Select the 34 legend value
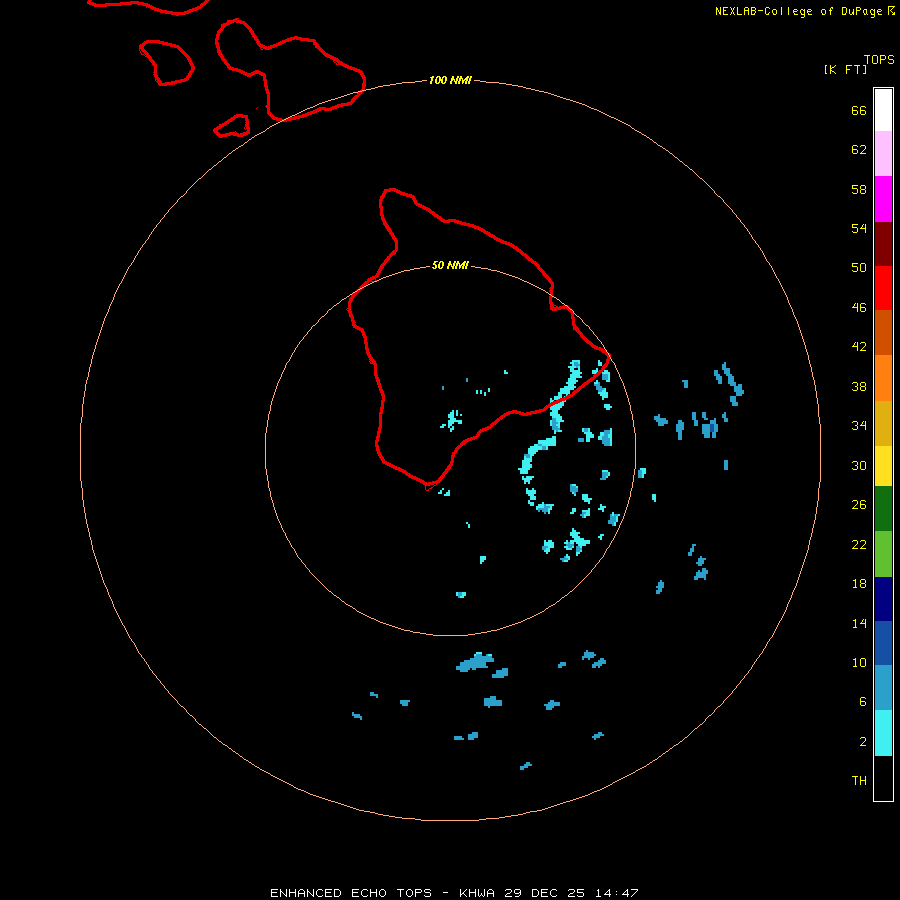 point(859,425)
